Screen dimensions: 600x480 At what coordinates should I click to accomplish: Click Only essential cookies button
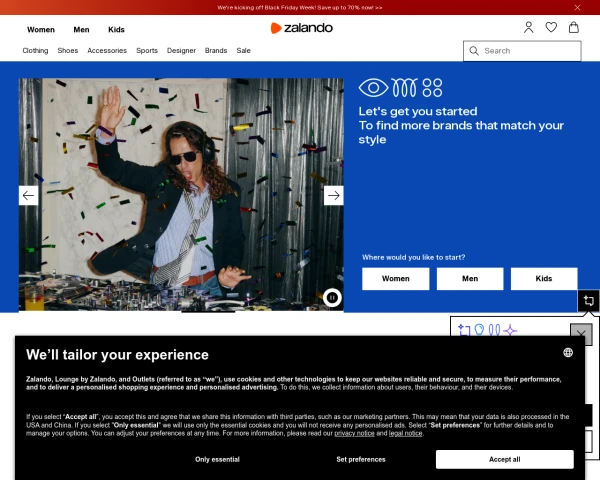(217, 459)
